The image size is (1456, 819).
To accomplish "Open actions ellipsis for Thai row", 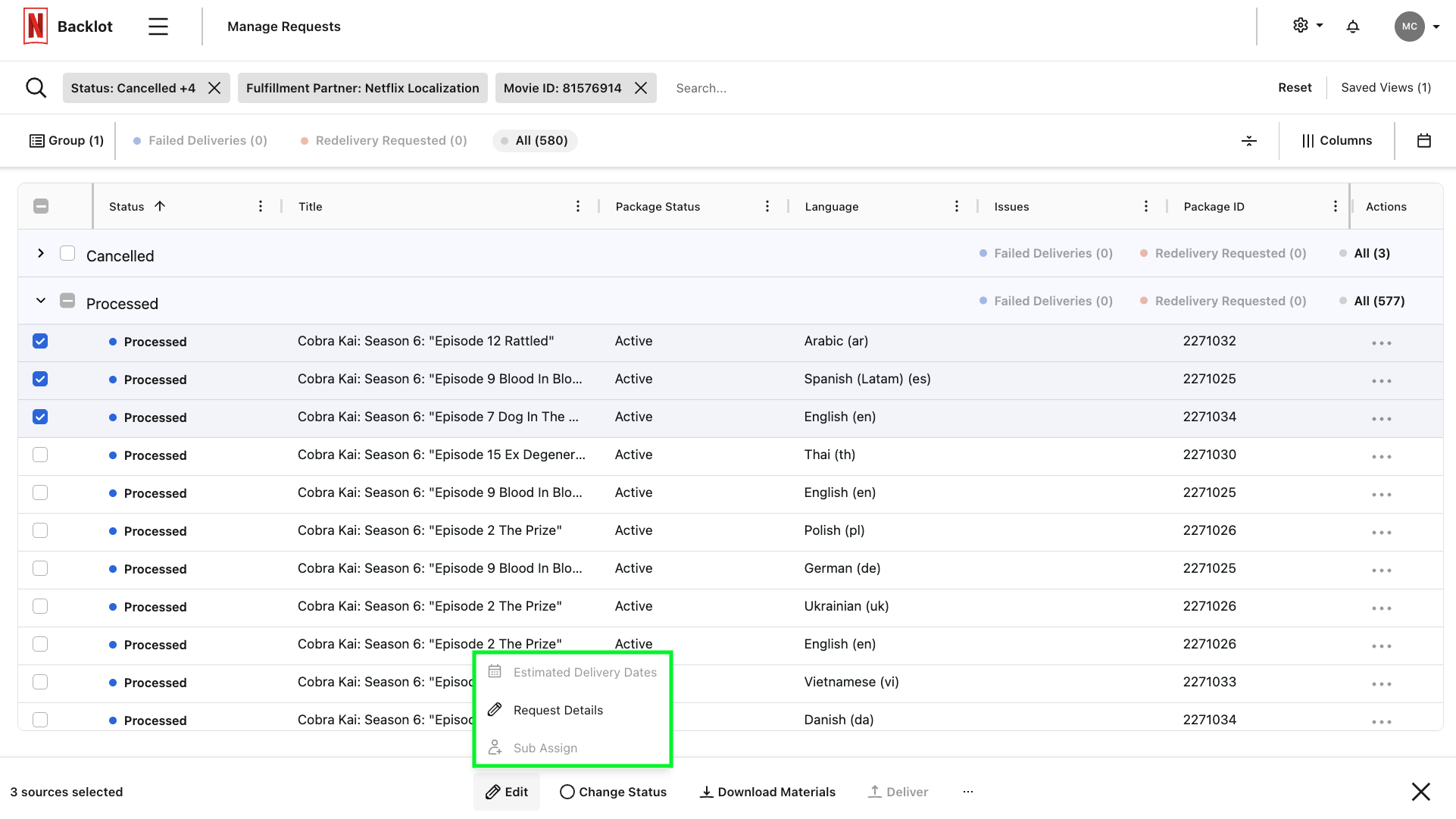I will coord(1381,456).
